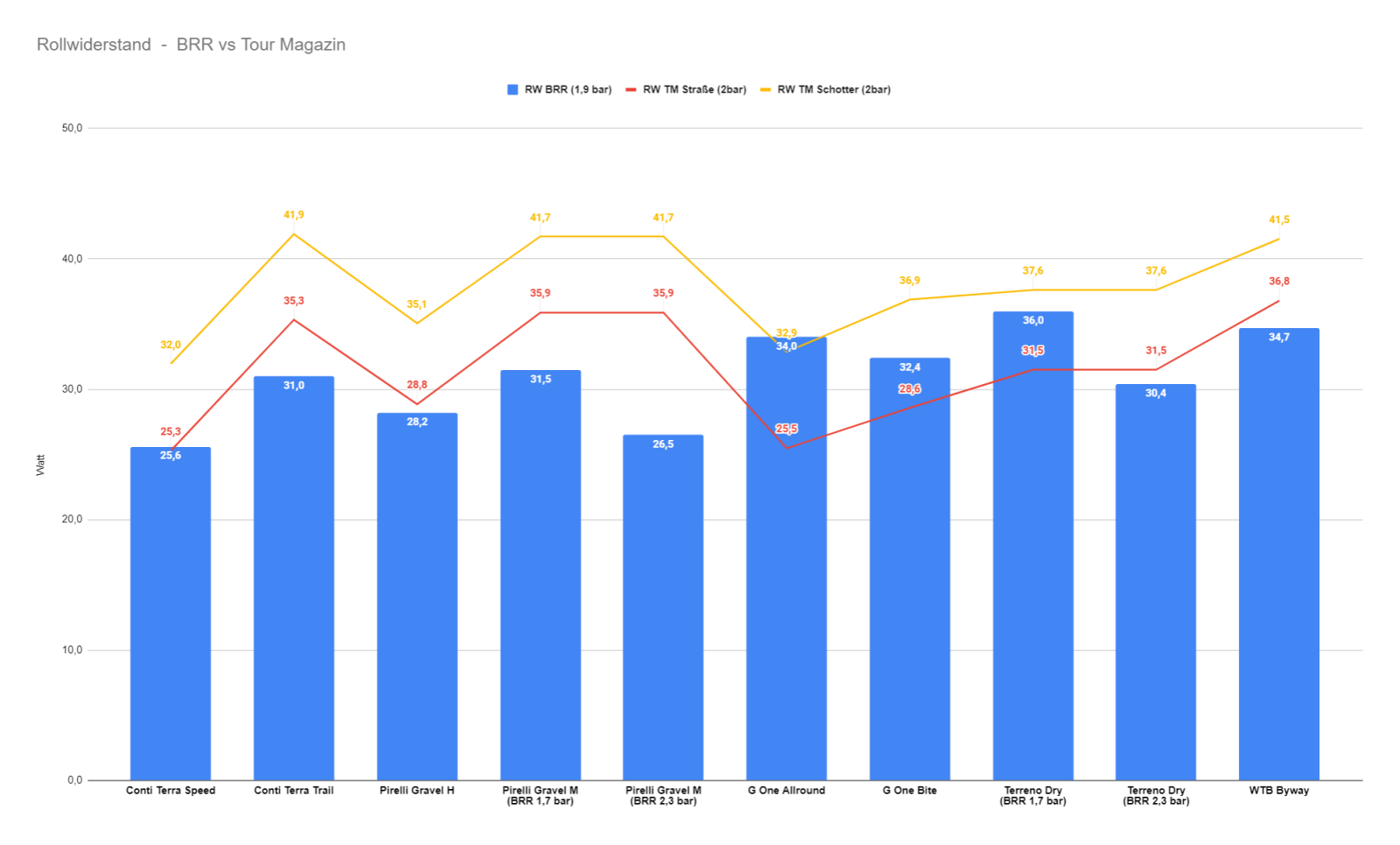
Task: Click the blue RW BRR legend swatch
Action: [513, 89]
